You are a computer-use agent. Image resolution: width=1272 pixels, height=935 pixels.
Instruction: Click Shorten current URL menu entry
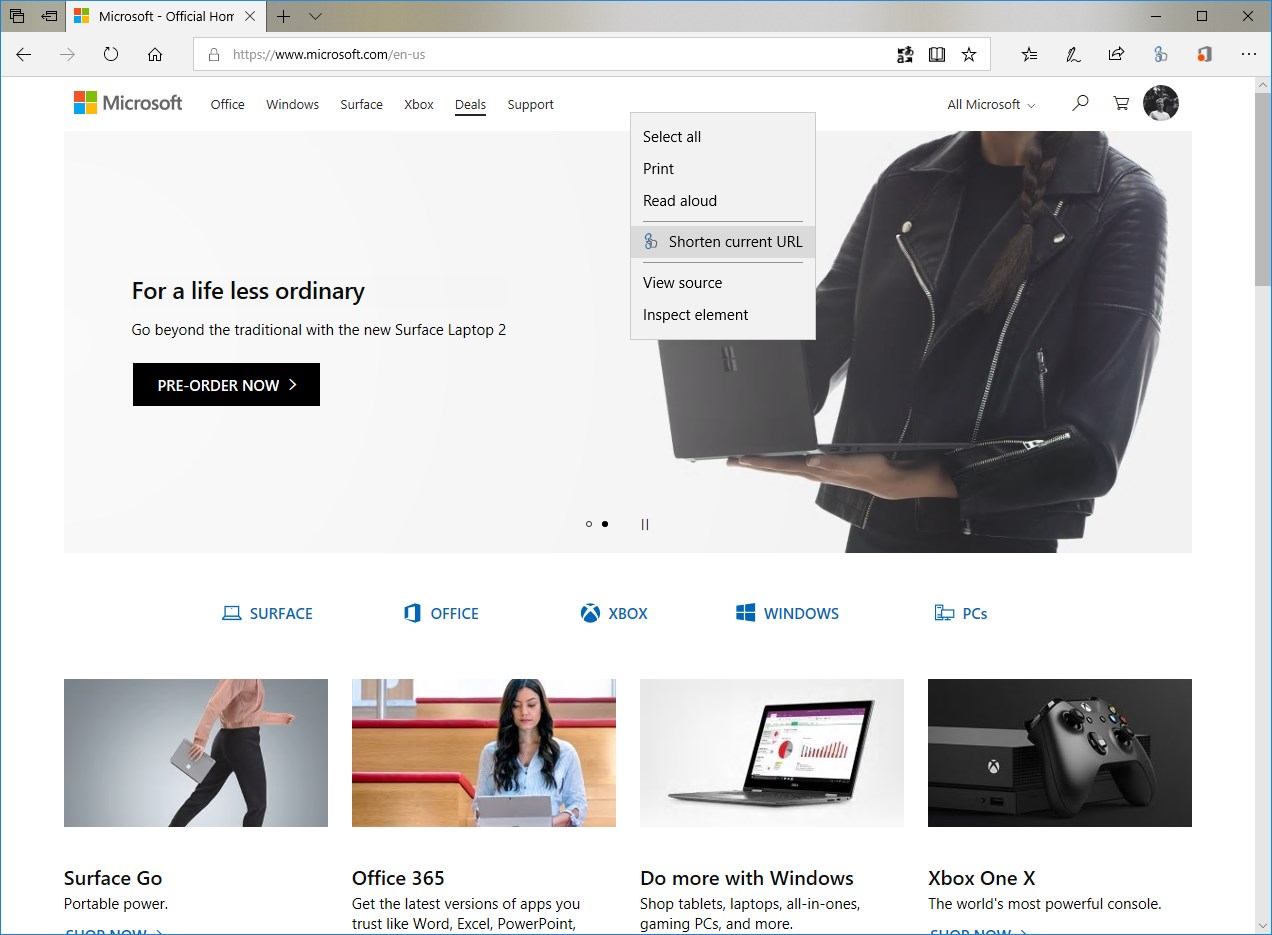(723, 242)
